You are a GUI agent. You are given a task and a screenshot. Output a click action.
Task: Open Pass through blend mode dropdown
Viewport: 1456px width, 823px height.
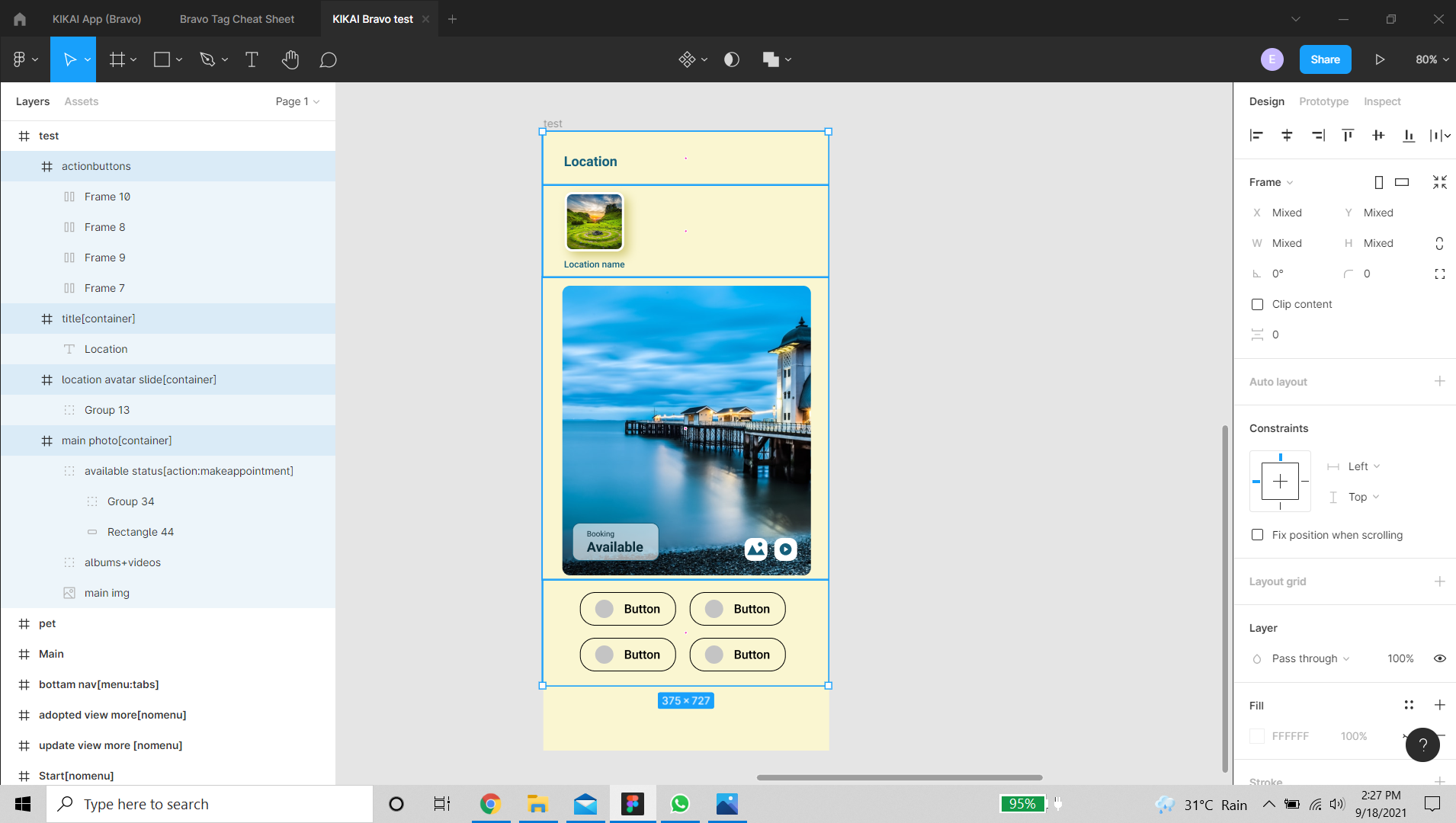1310,658
